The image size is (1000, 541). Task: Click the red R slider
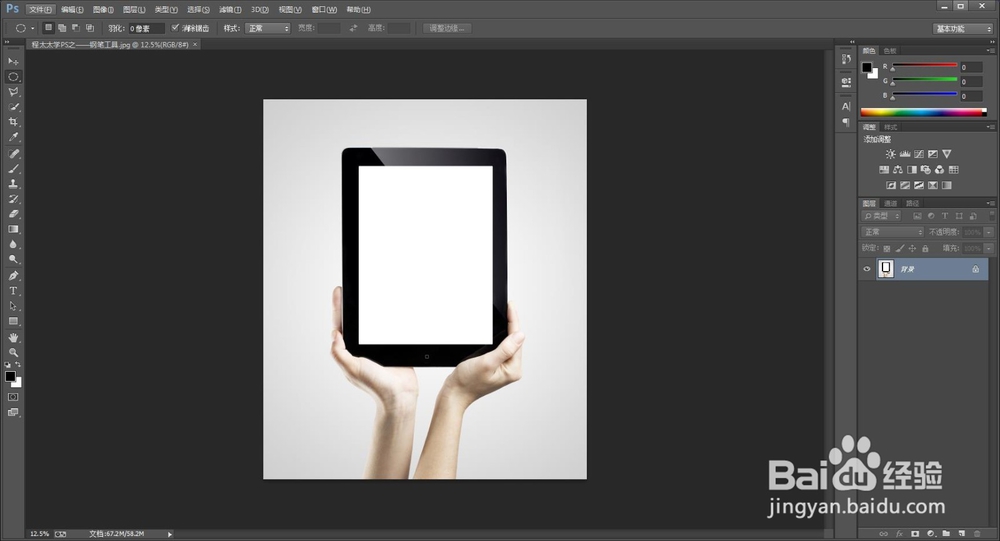coord(925,66)
